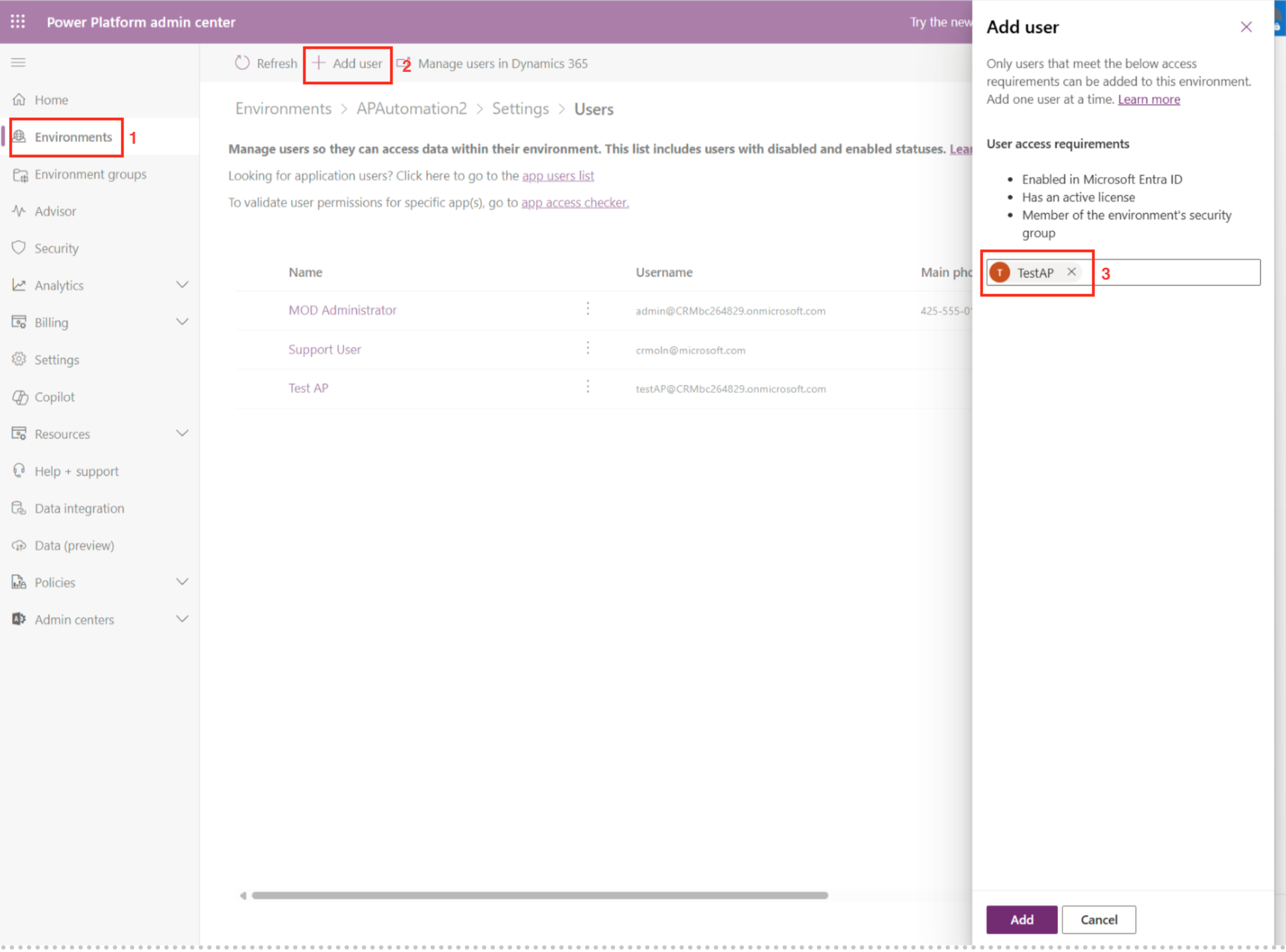1286x952 pixels.
Task: Click crmoln@microsoft.com username
Action: pyautogui.click(x=691, y=350)
